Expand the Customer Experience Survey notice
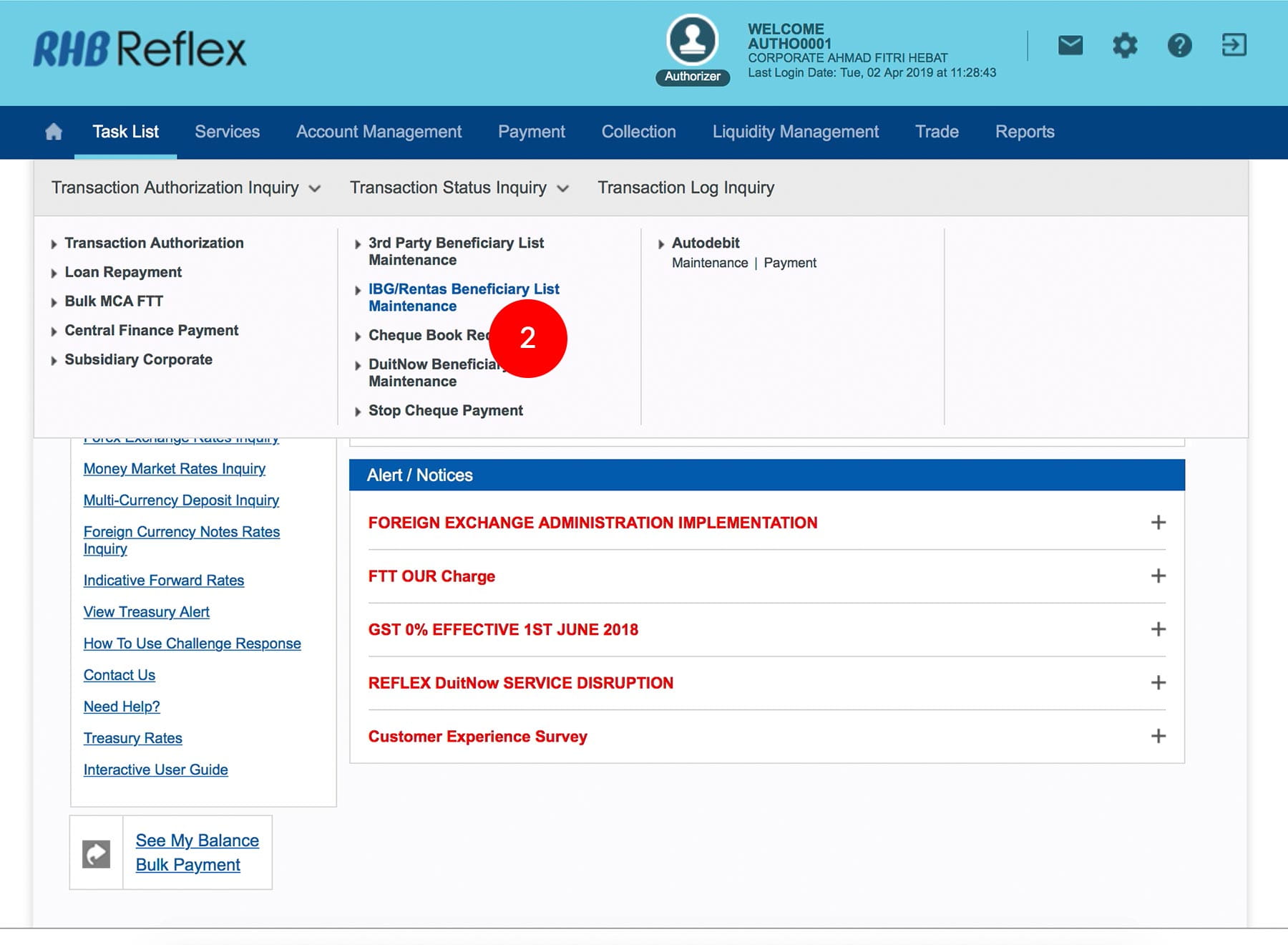Screen dimensions: 1288x945 click(1158, 736)
